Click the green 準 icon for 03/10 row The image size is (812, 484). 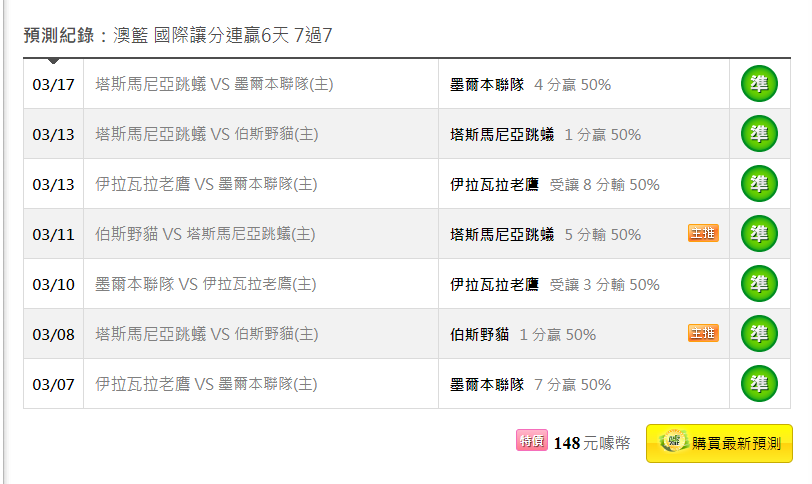point(759,284)
